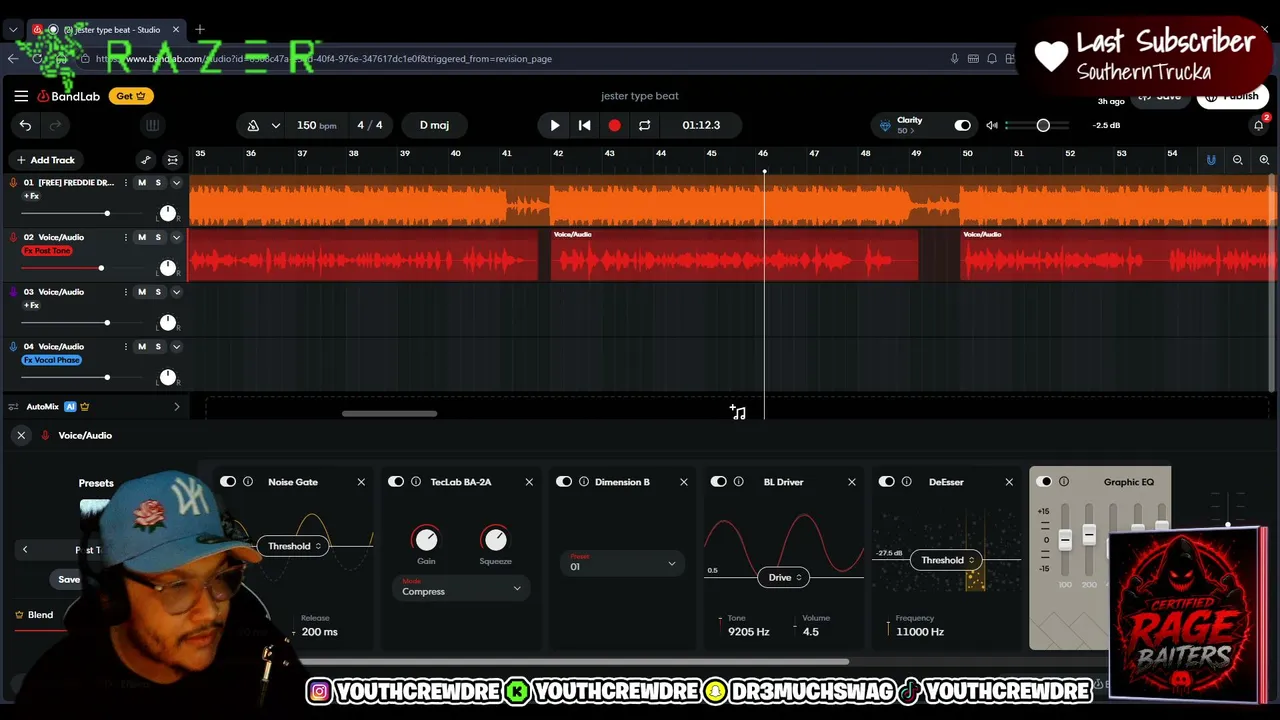Expand track 01 settings chevron
This screenshot has width=1280, height=720.
click(x=176, y=183)
